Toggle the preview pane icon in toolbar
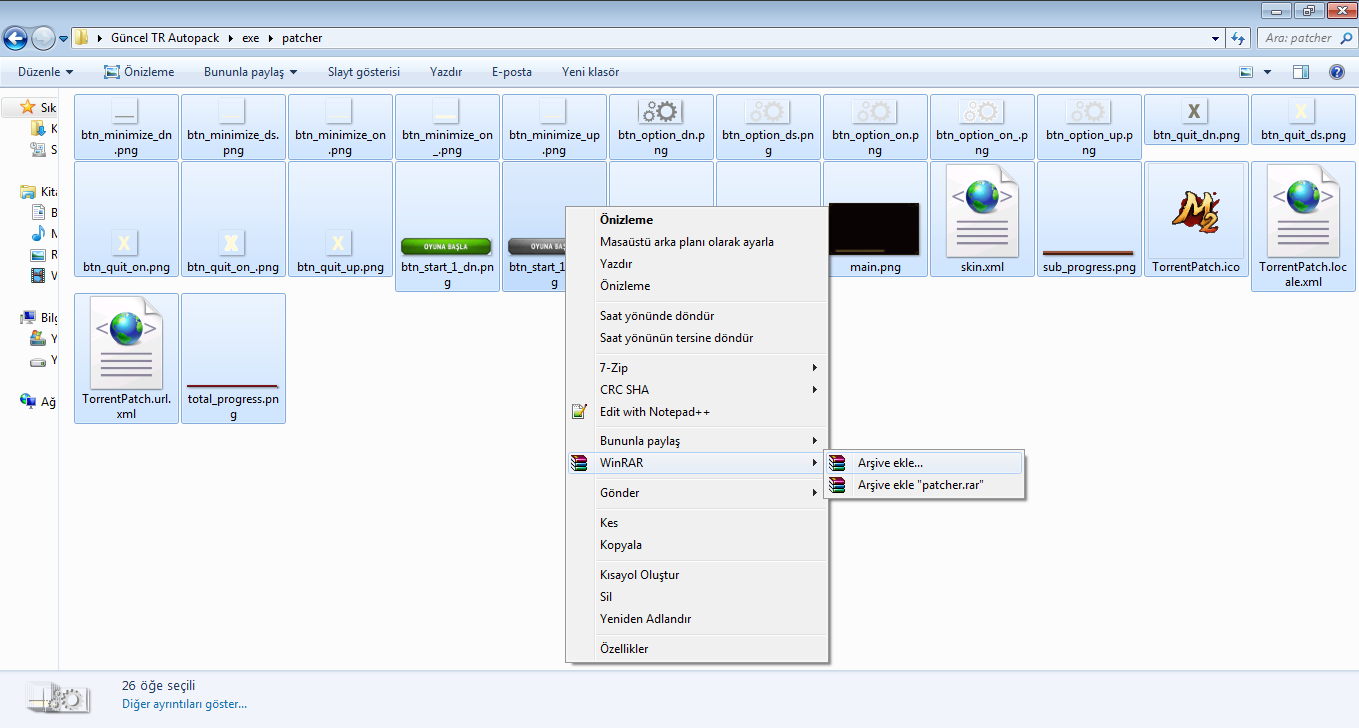 1301,72
